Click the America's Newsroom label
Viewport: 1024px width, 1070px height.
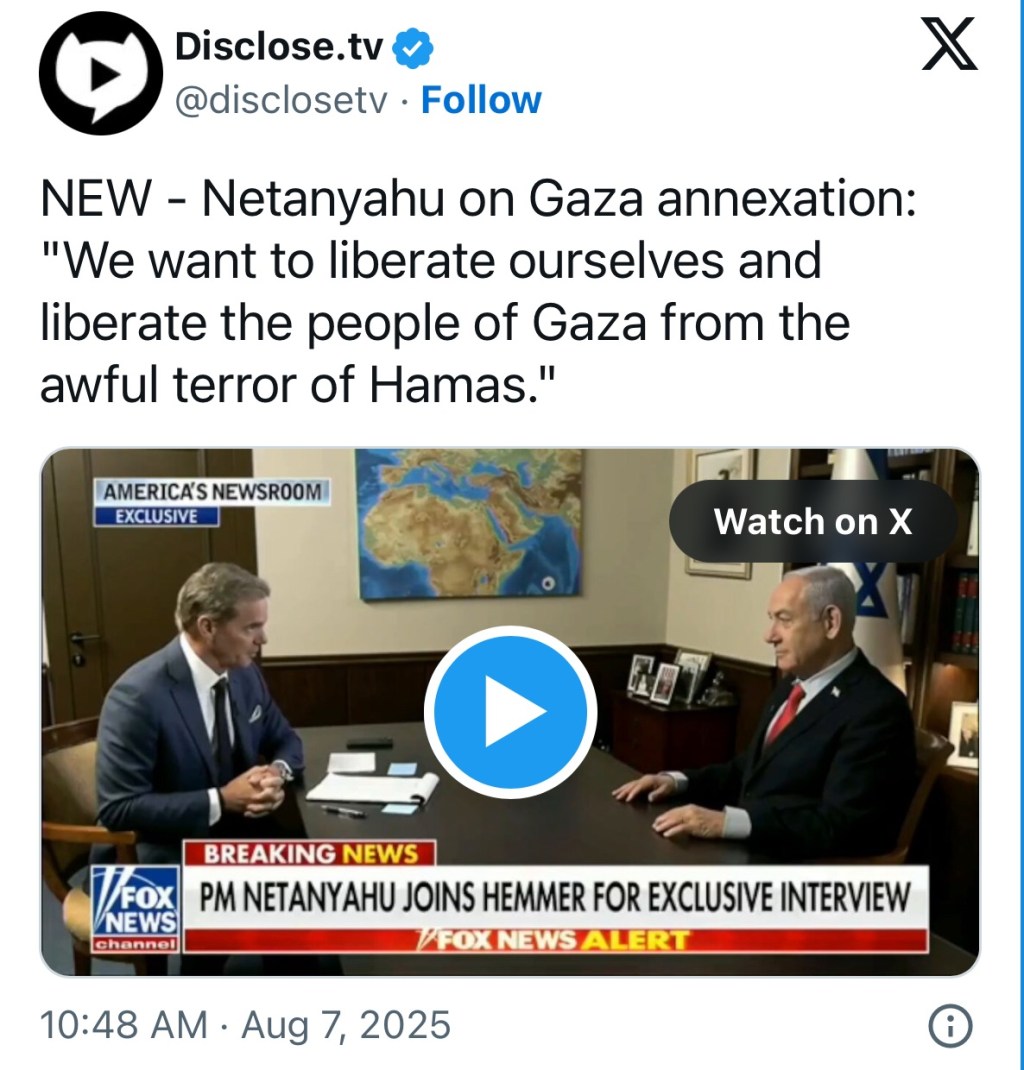(212, 491)
